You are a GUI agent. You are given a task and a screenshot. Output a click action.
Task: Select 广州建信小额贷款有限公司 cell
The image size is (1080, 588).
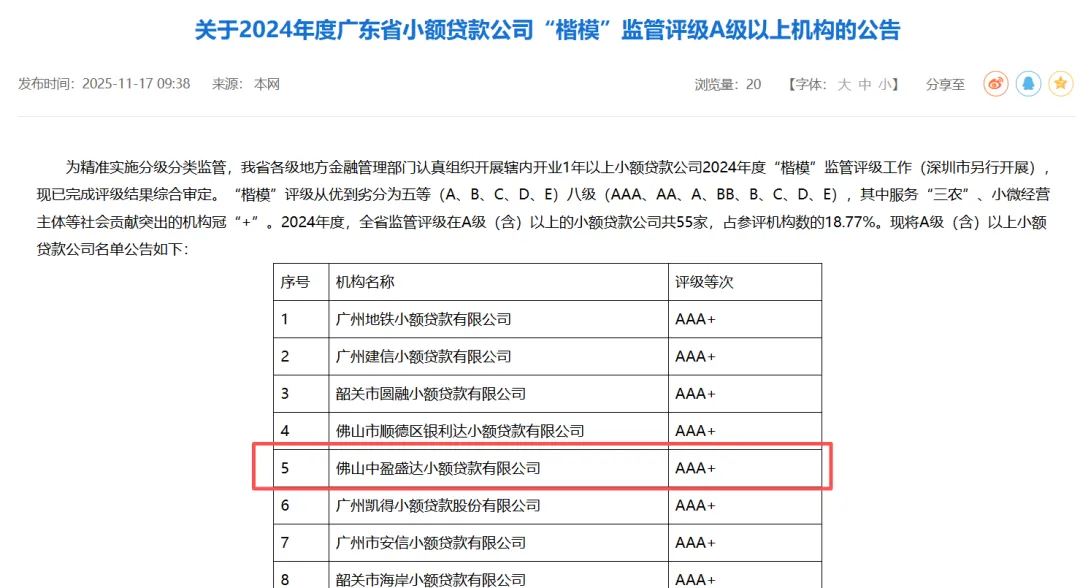499,357
